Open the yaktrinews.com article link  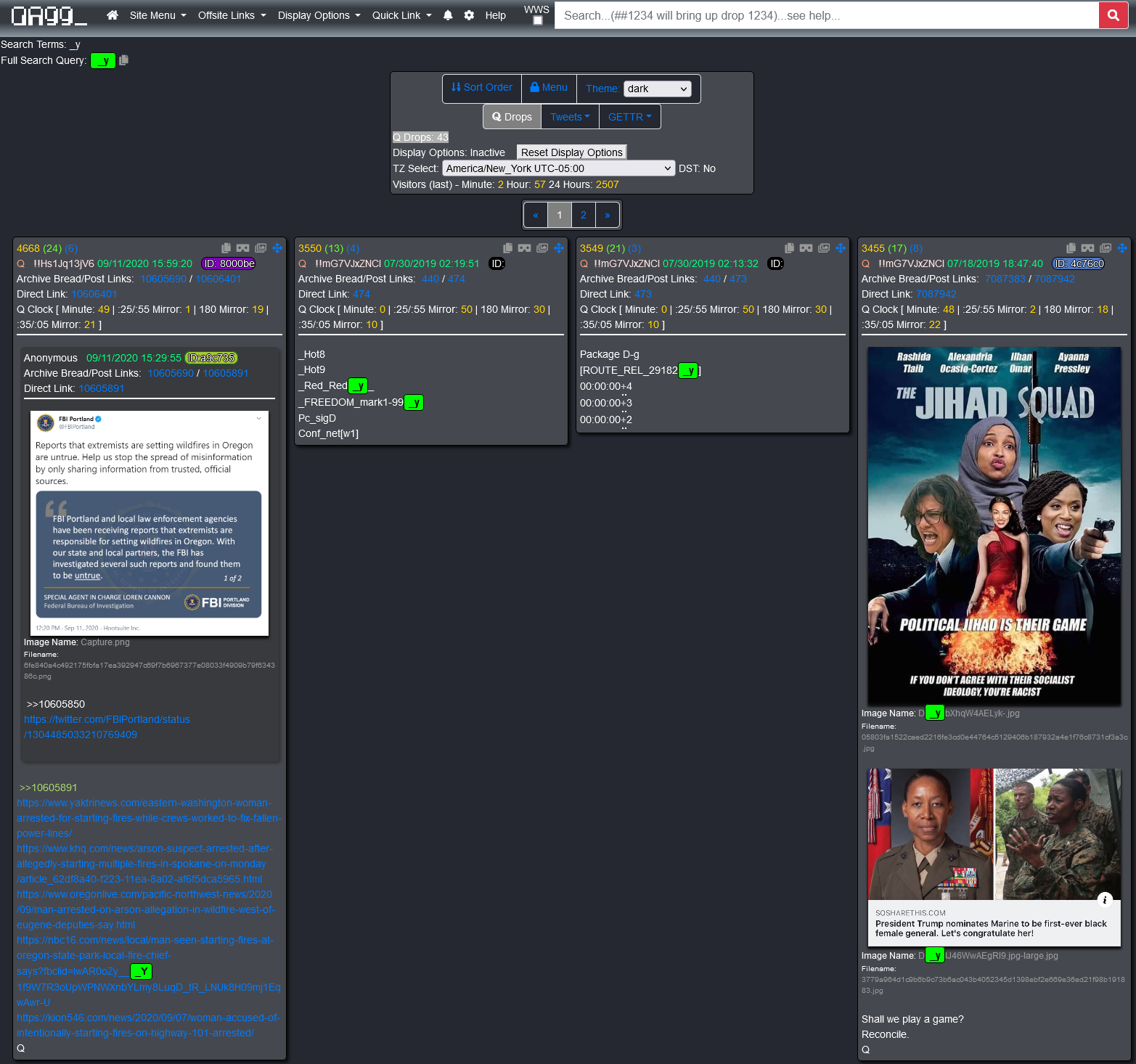tap(149, 818)
